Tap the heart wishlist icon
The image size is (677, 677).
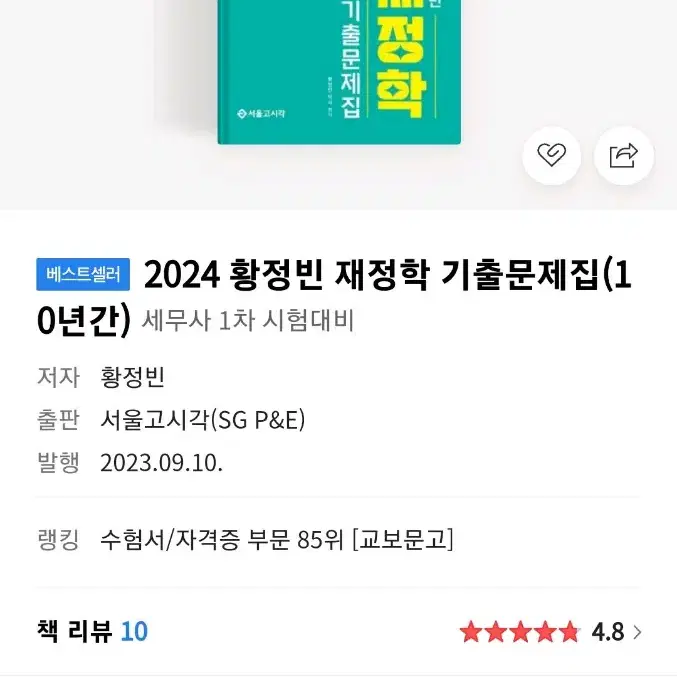pyautogui.click(x=551, y=155)
